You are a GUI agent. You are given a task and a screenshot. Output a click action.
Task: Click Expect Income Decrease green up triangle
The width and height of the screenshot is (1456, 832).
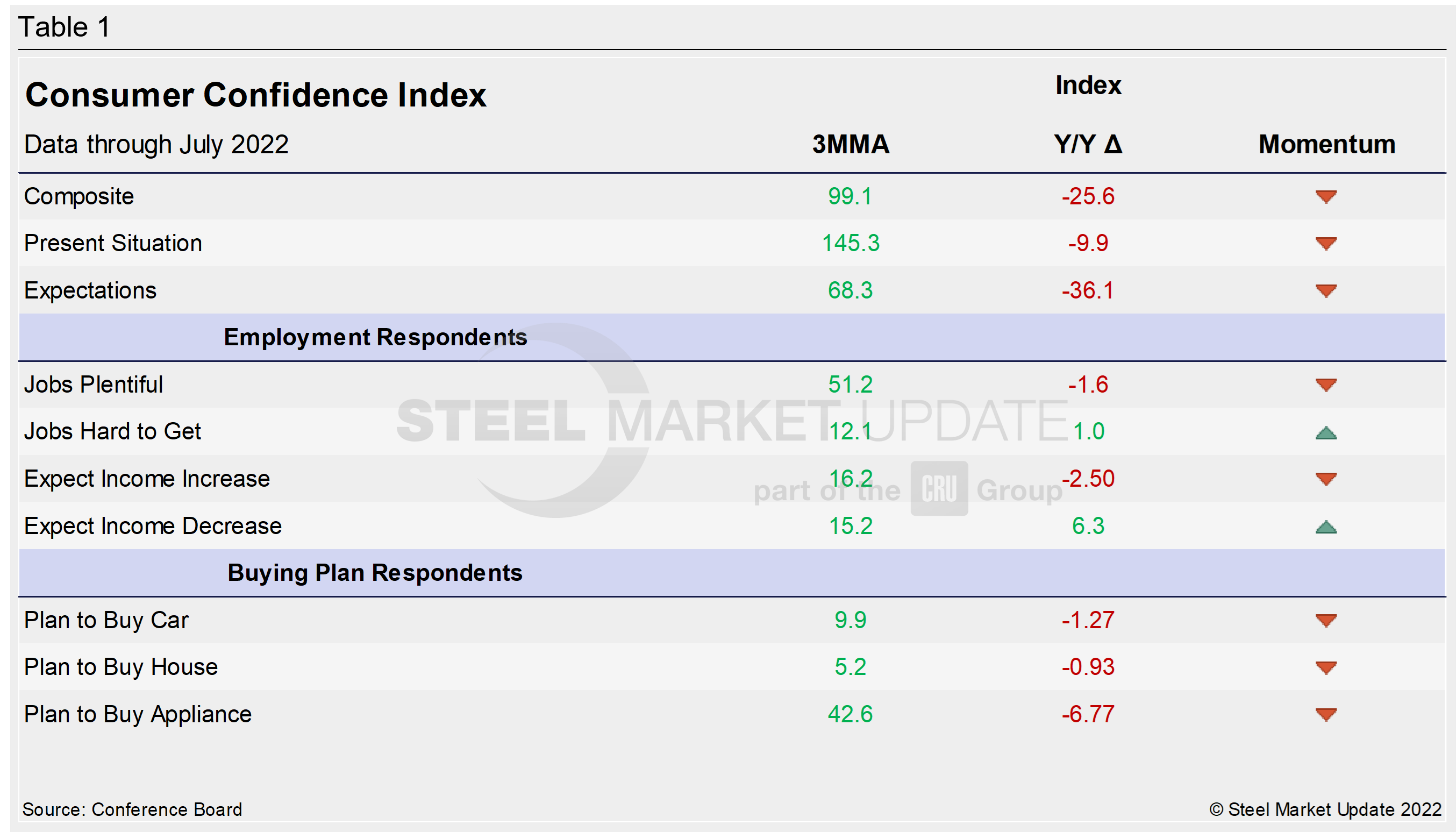1326,527
